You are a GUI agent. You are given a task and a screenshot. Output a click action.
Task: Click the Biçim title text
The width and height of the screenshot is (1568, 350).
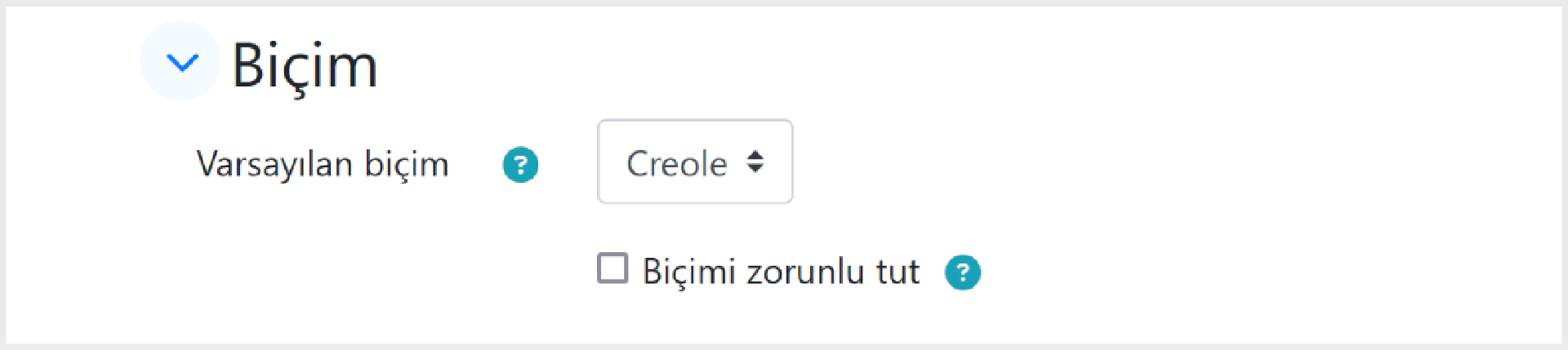[305, 65]
